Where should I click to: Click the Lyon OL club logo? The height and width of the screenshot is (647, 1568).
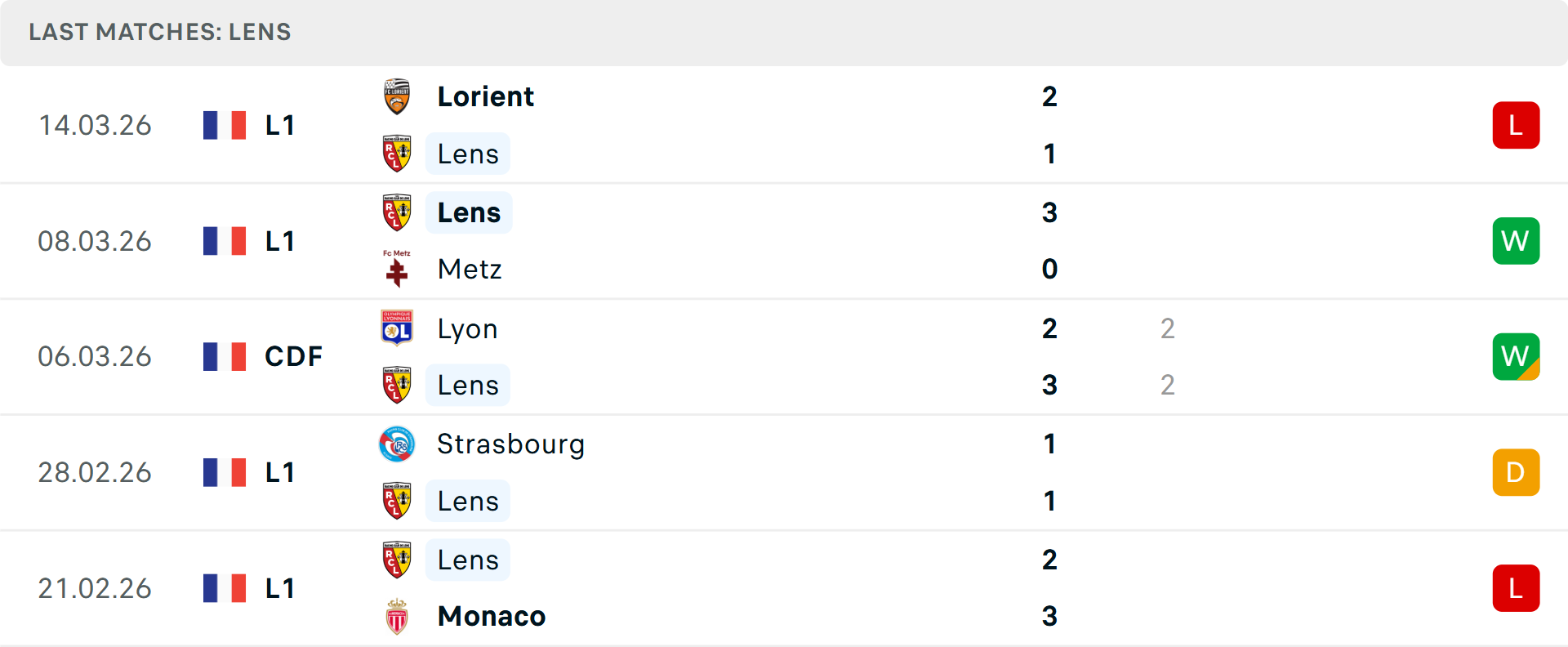point(397,328)
